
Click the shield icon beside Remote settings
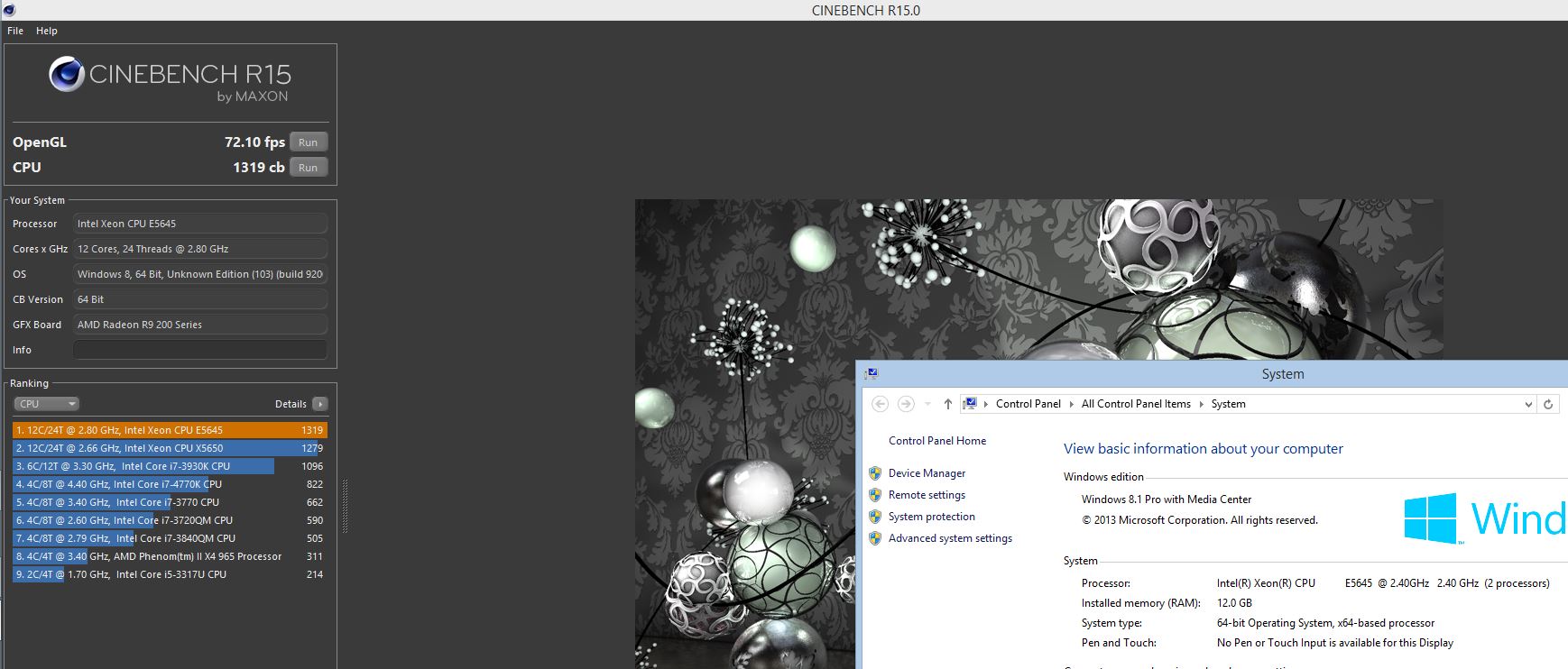pos(874,495)
